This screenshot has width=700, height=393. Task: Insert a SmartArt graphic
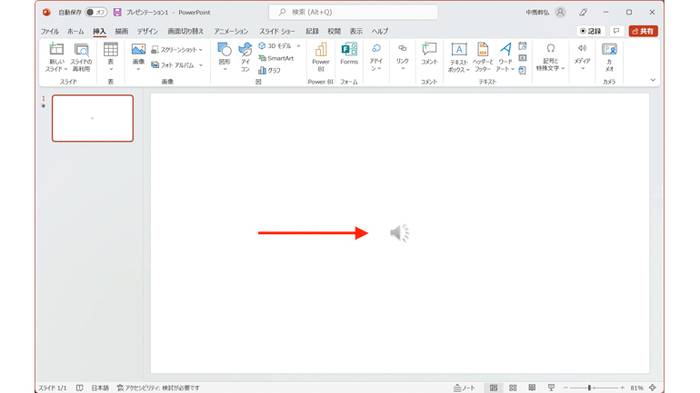click(x=276, y=58)
